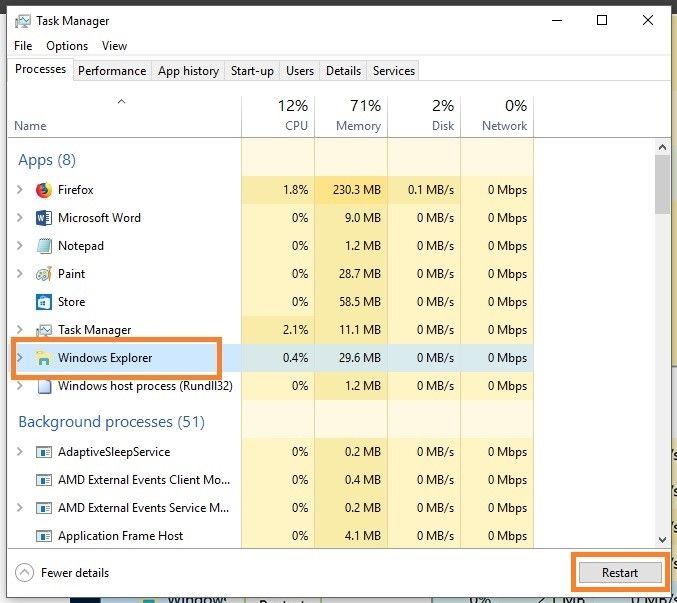Screen dimensions: 677x603
Task: Click the Store bag icon
Action: click(44, 302)
